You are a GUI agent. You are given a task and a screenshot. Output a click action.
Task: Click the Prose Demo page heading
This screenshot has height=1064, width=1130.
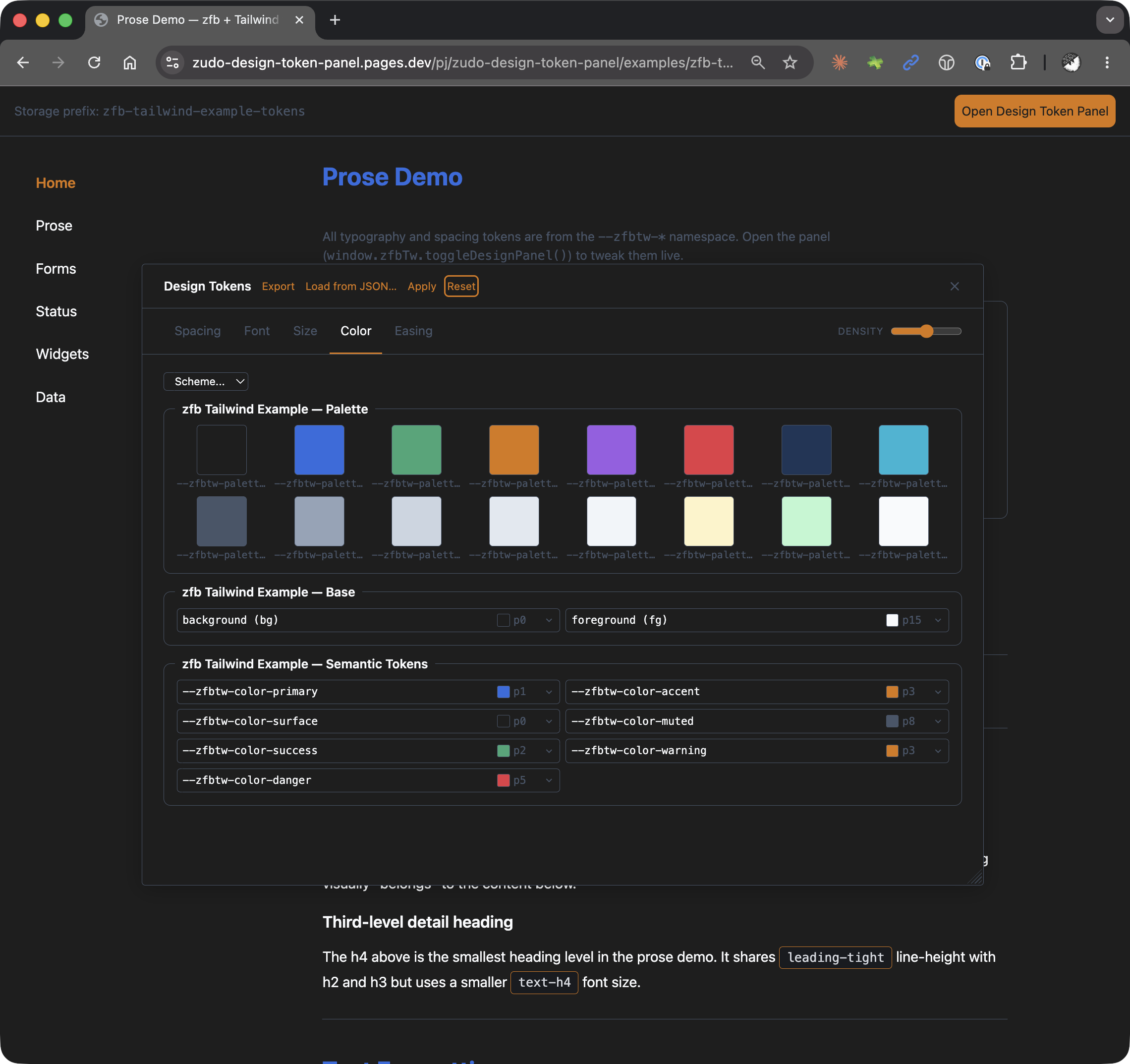[x=392, y=177]
